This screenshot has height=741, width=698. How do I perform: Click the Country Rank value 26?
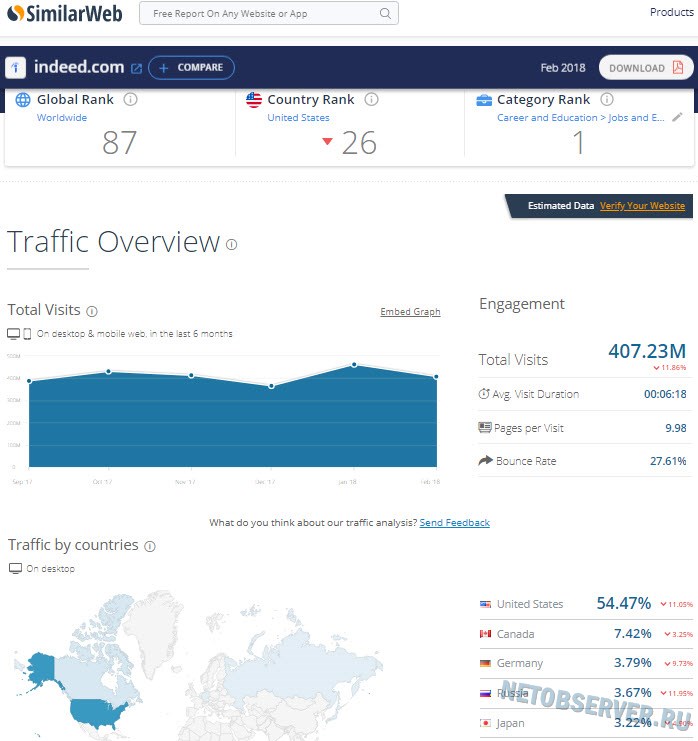pyautogui.click(x=359, y=143)
